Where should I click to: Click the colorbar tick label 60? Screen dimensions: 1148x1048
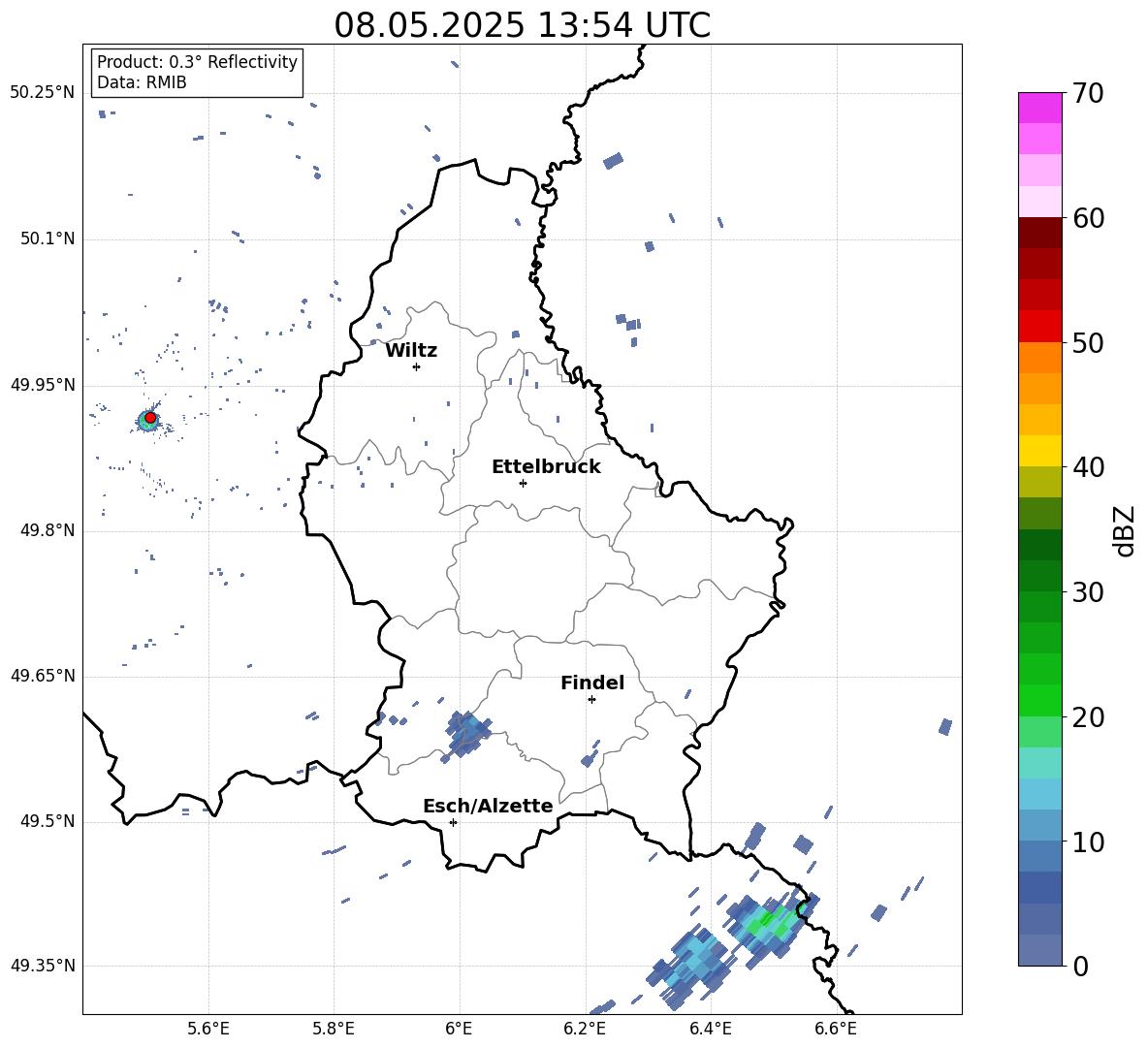1087,218
